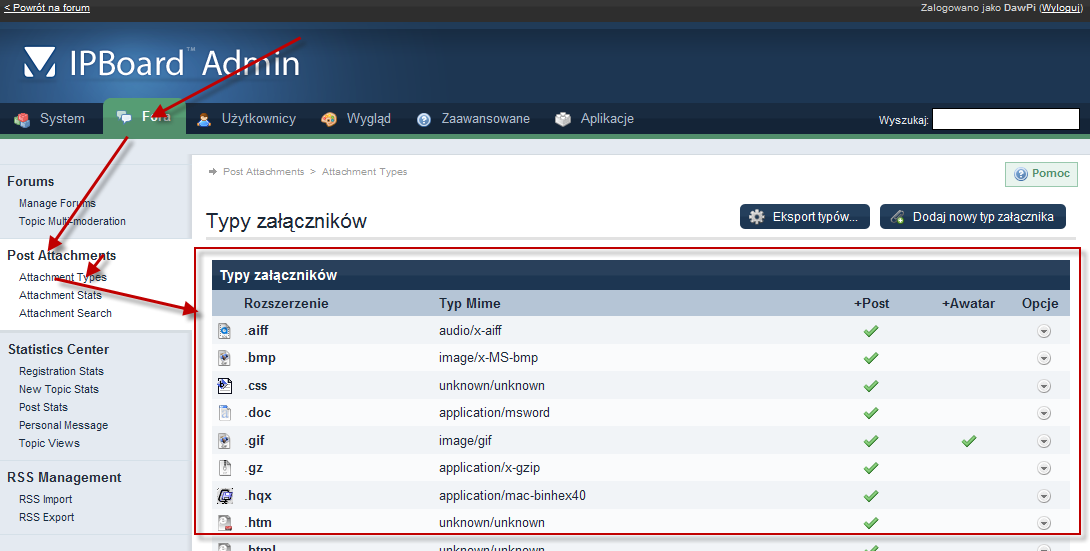The width and height of the screenshot is (1090, 551).
Task: Open the Zaawansowane tab
Action: click(x=473, y=119)
